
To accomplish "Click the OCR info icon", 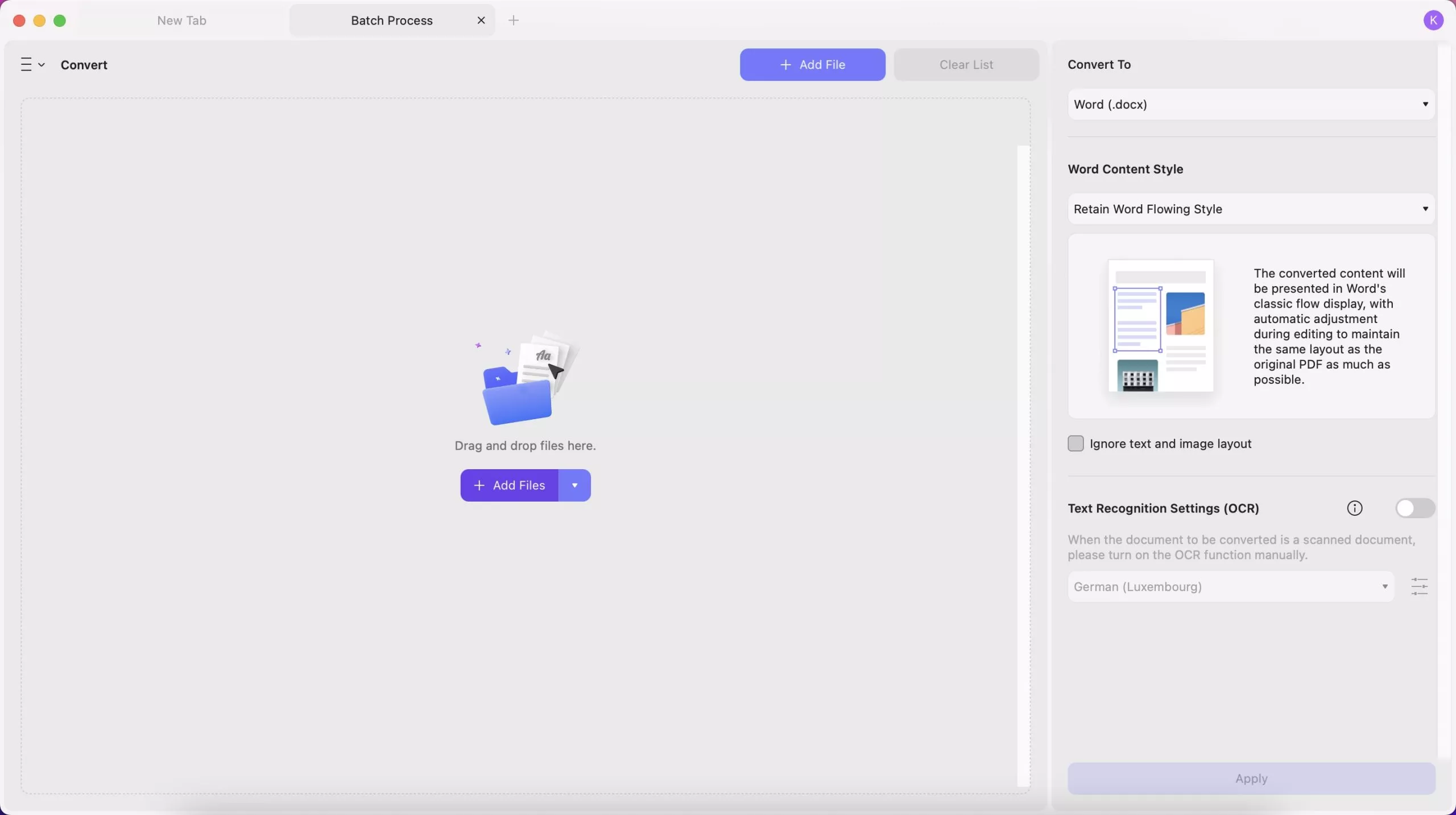I will [1355, 508].
